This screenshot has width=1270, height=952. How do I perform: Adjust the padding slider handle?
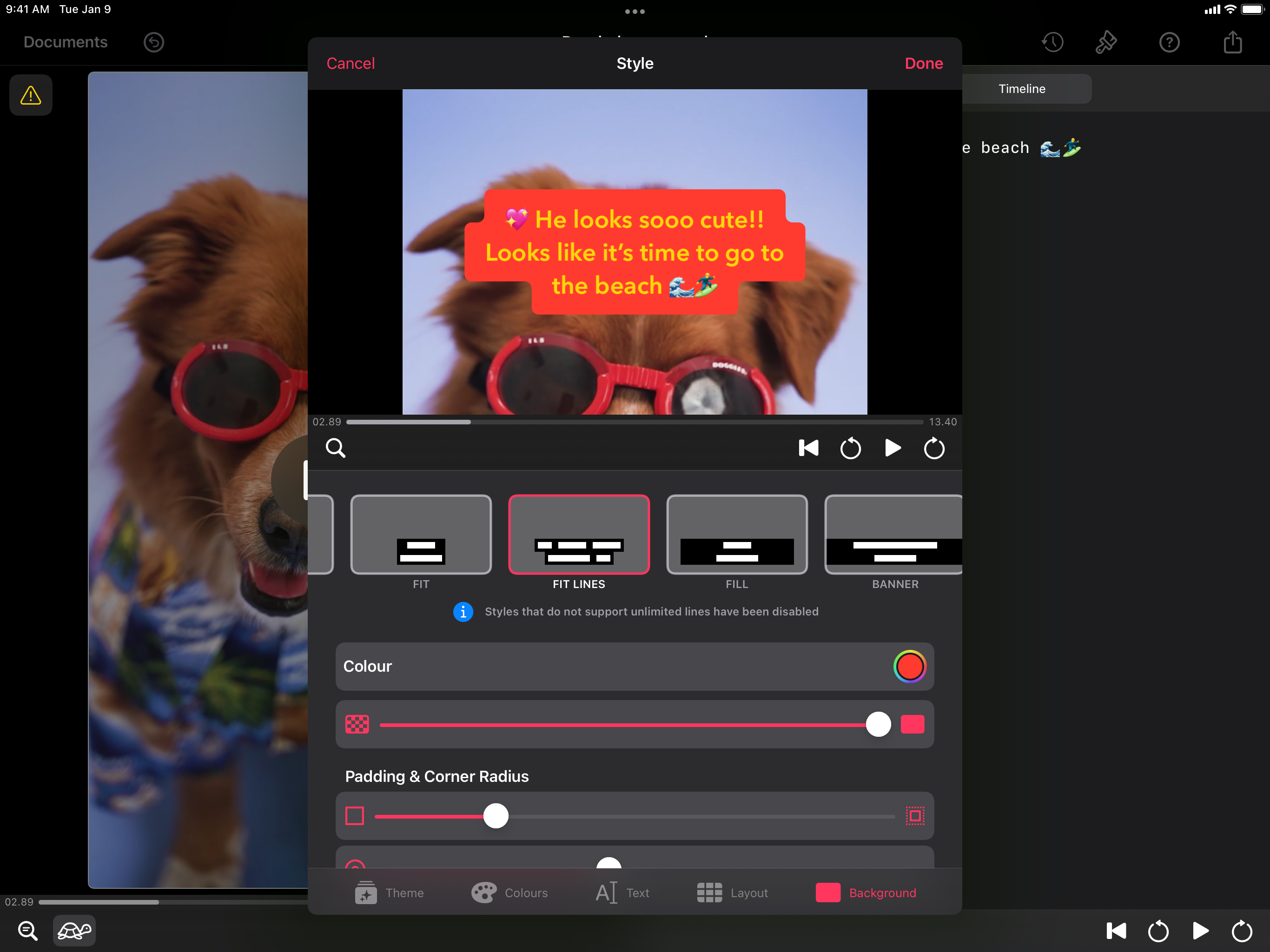(496, 816)
